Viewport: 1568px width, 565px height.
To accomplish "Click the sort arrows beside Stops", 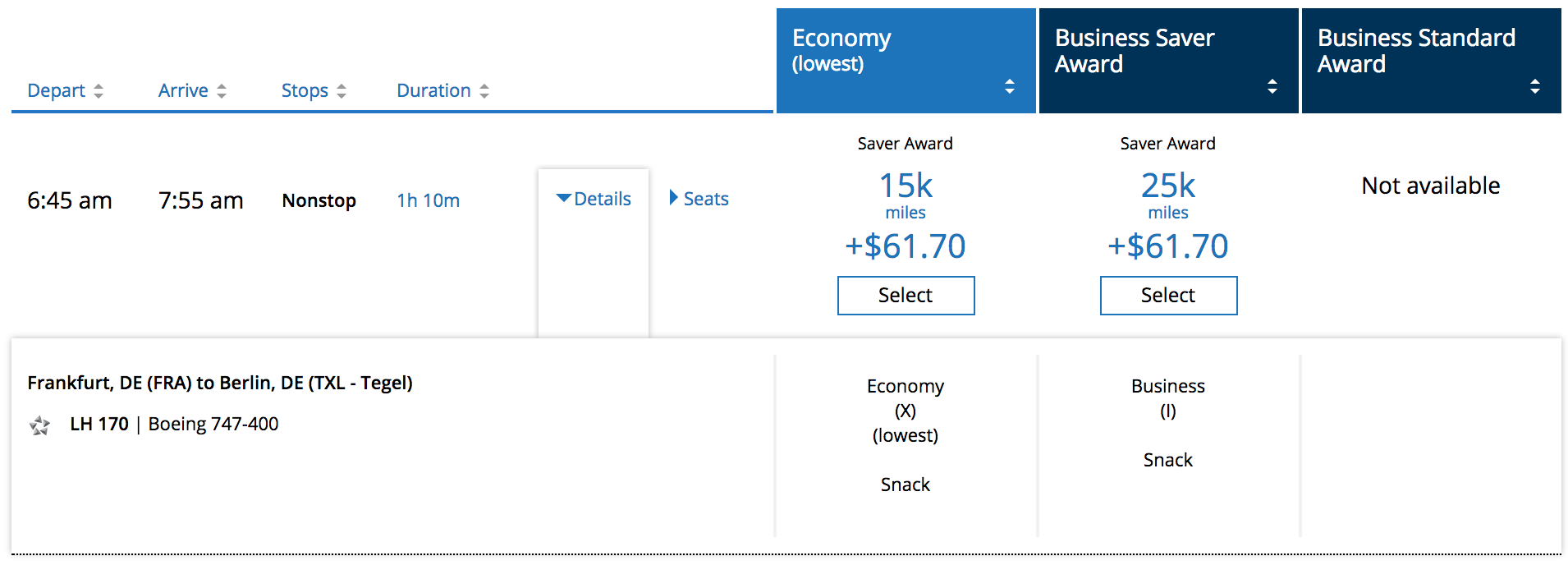I will tap(342, 91).
